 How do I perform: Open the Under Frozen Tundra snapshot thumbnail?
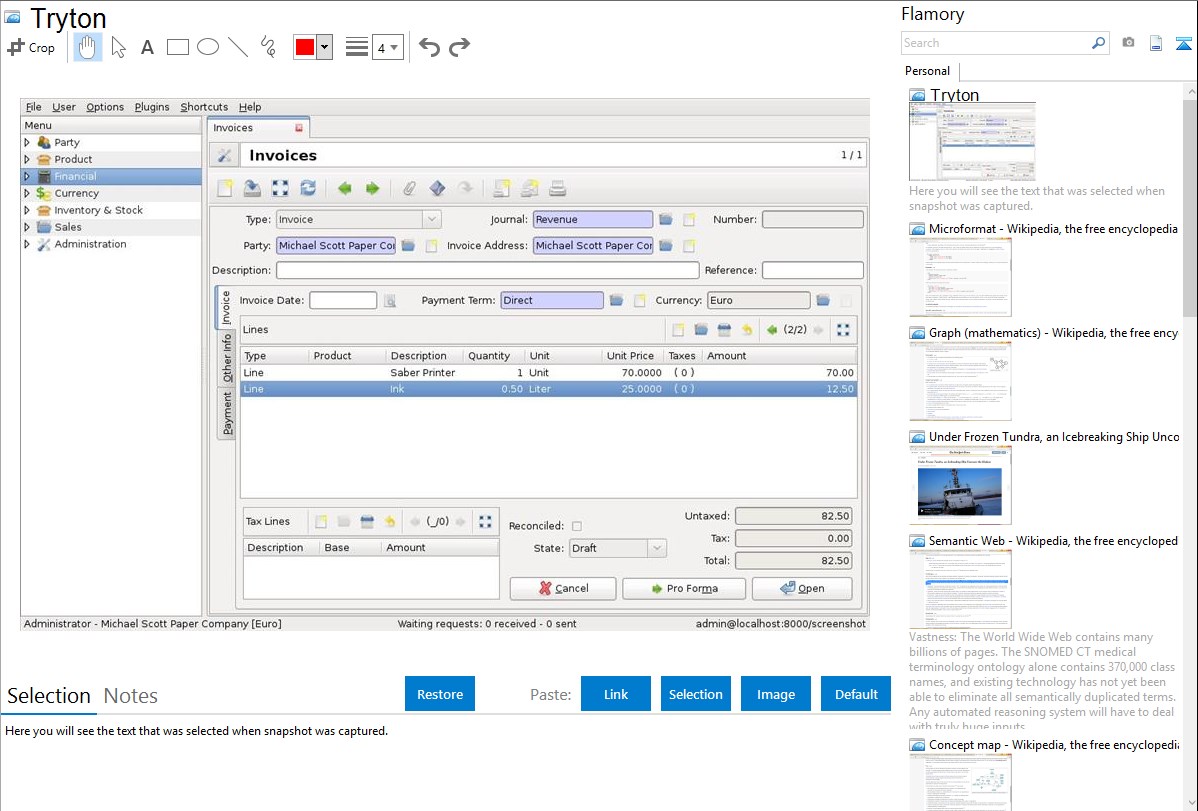tap(960, 485)
